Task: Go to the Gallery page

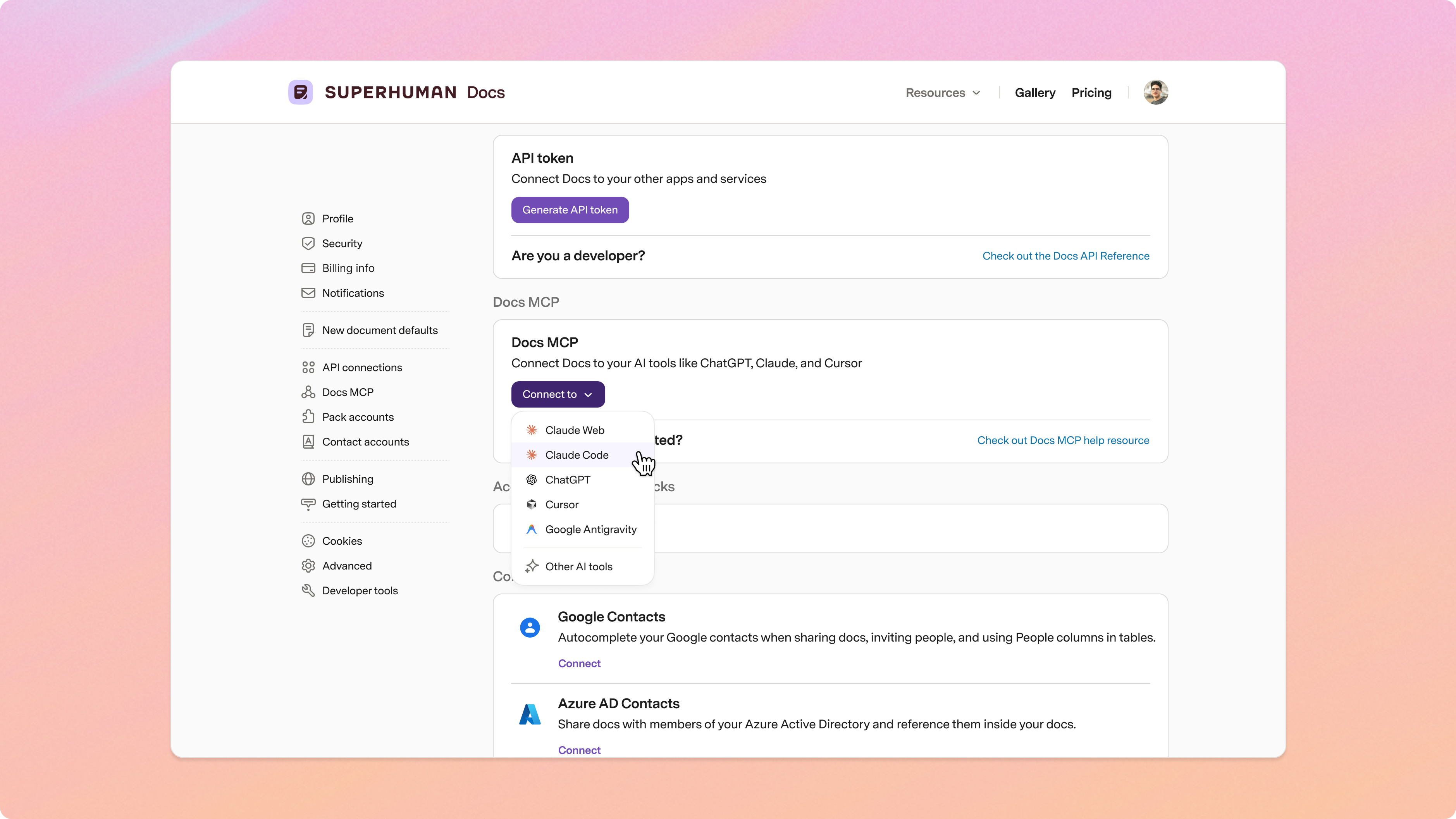Action: 1035,93
